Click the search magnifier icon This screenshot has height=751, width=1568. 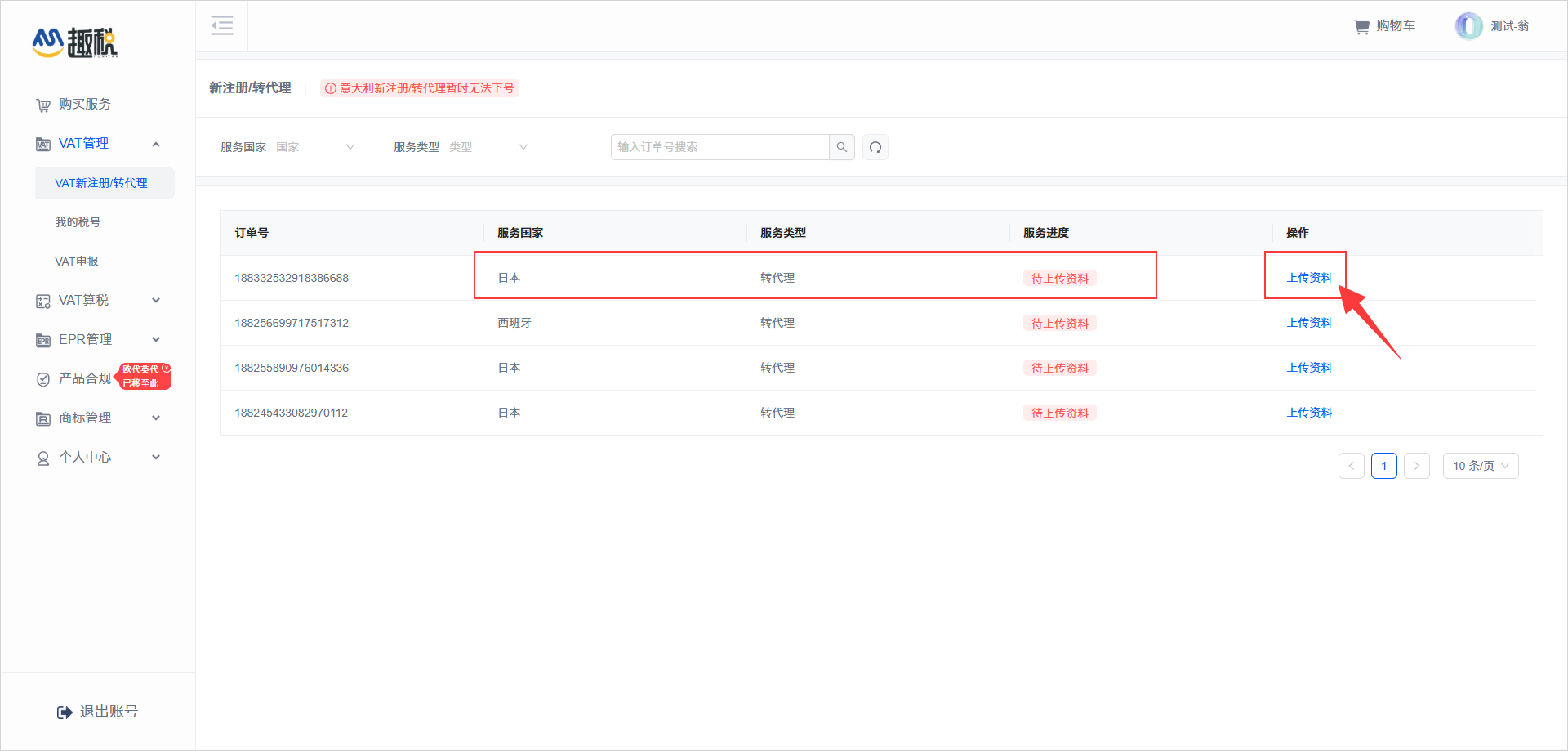tap(842, 147)
